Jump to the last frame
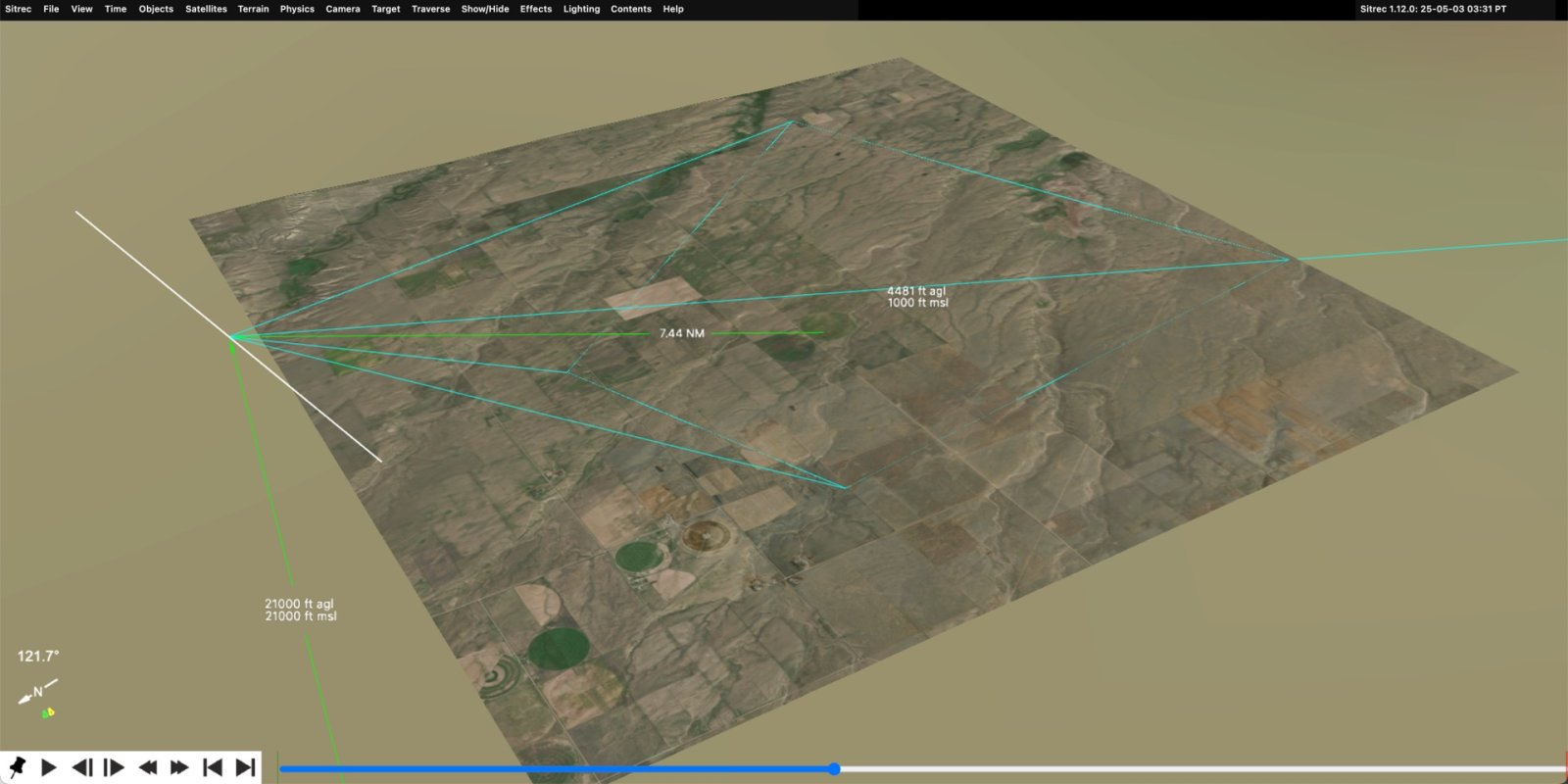1568x784 pixels. point(245,766)
